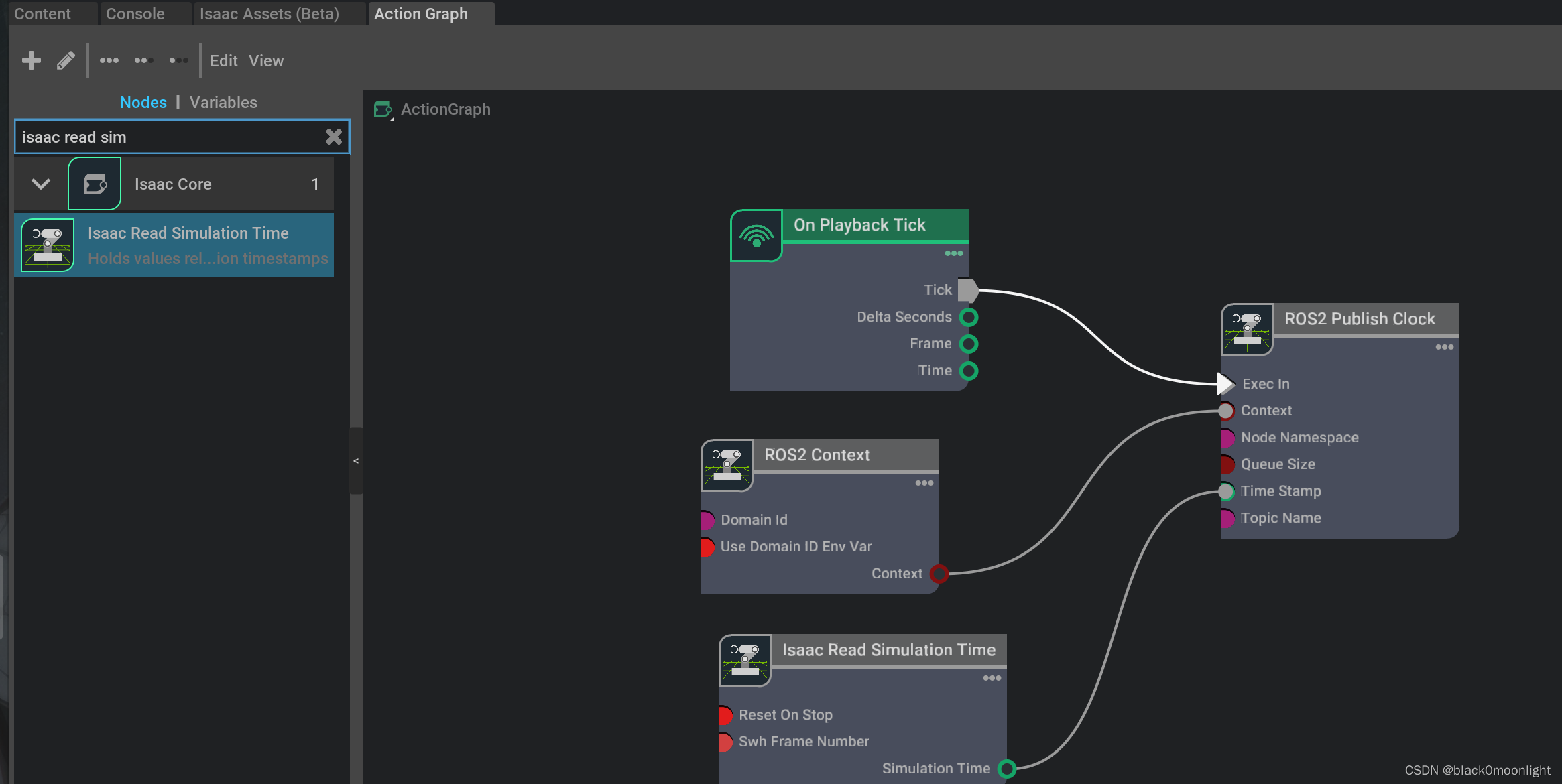The width and height of the screenshot is (1562, 784).
Task: Click the plus add-graph icon
Action: click(x=31, y=60)
